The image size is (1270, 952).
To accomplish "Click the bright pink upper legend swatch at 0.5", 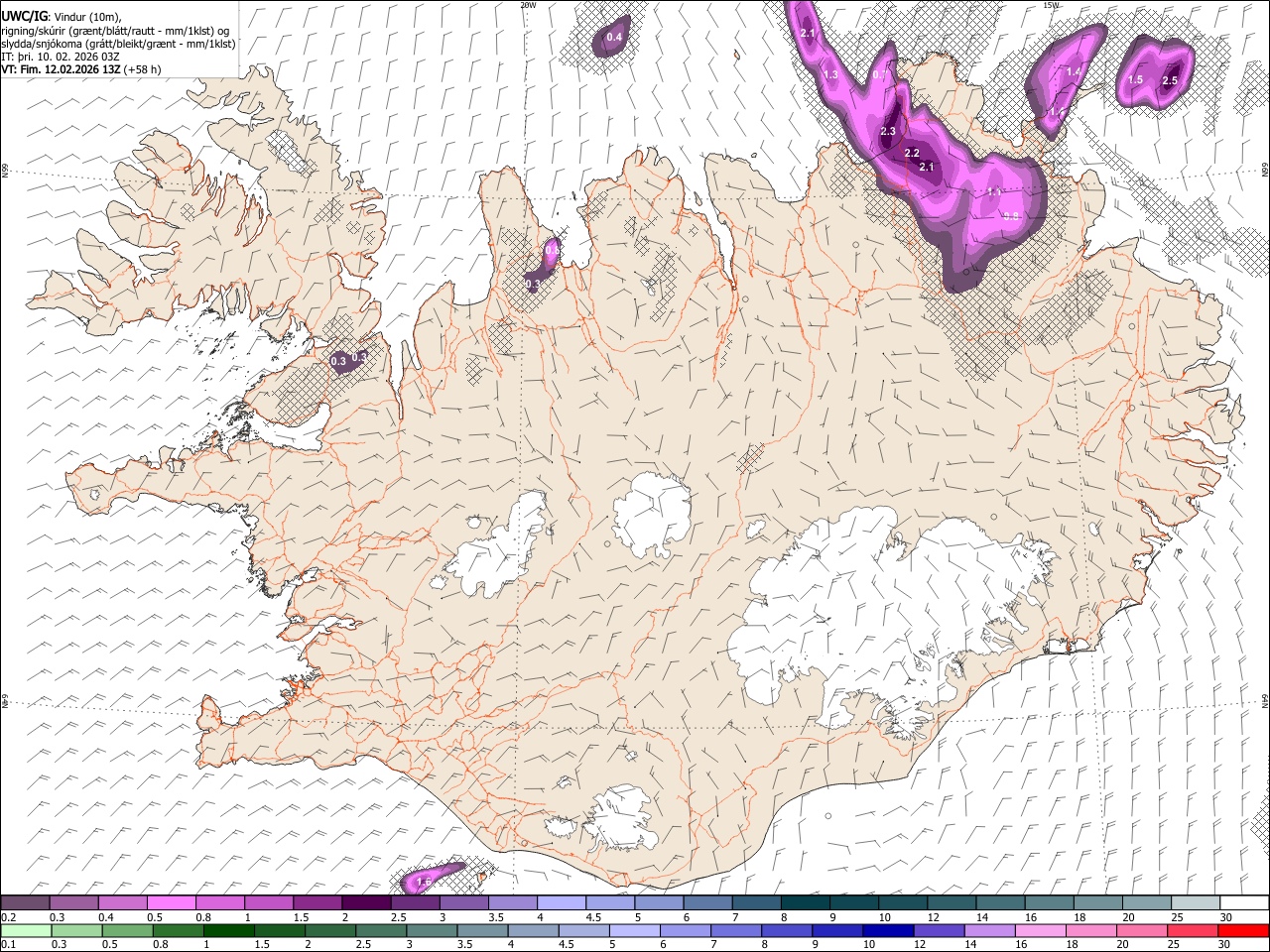I will (173, 902).
